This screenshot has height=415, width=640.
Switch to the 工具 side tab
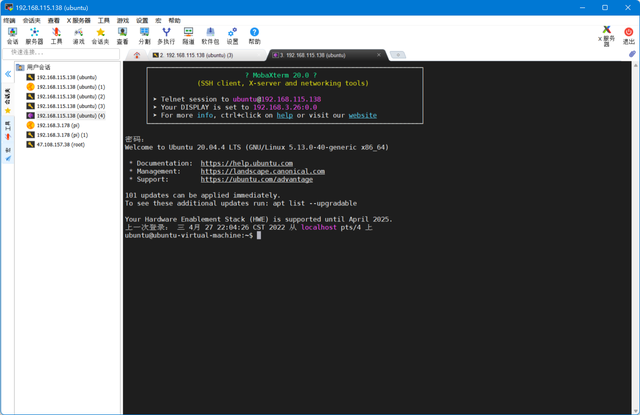click(x=8, y=131)
